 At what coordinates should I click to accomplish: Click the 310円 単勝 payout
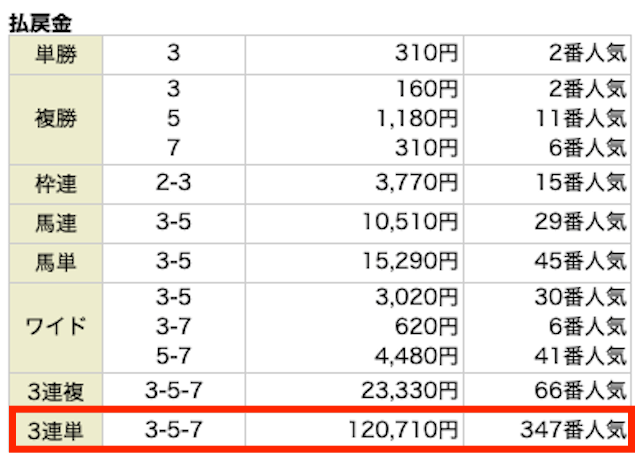426,53
